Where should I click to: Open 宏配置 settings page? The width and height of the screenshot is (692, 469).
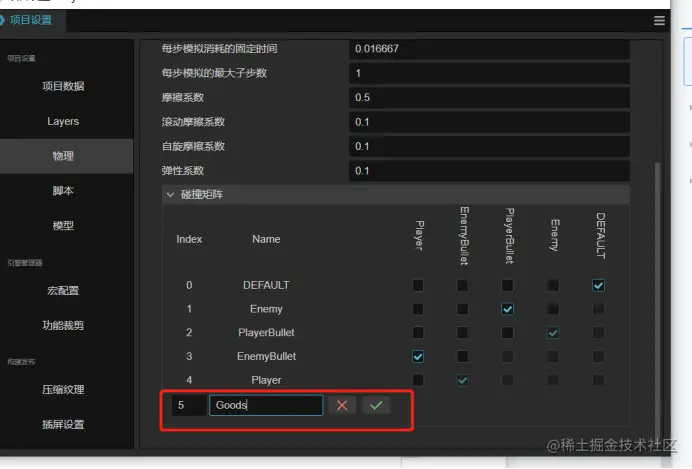63,290
